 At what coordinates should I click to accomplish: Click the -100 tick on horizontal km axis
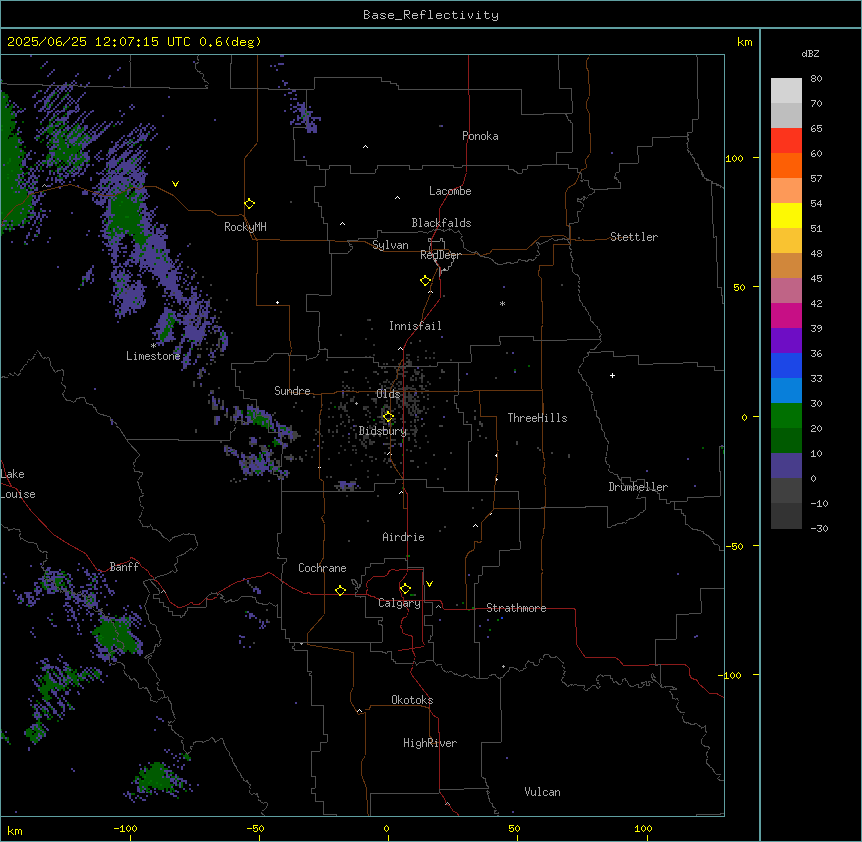coord(125,828)
